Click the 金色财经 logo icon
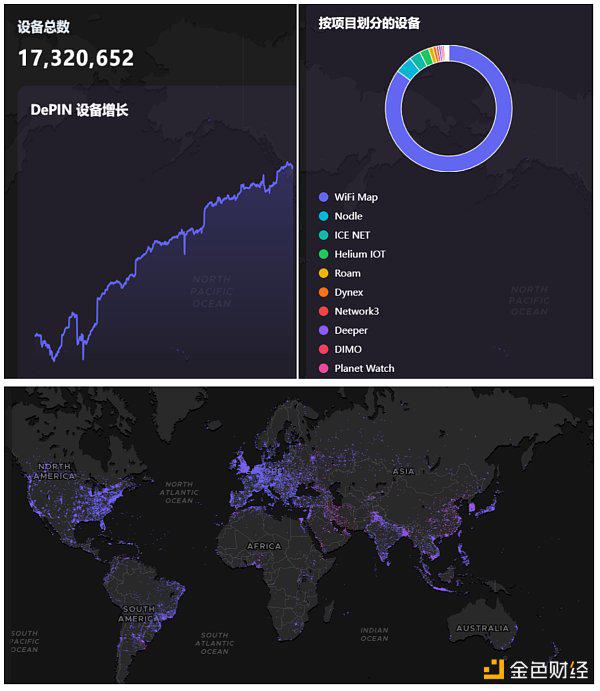The height and width of the screenshot is (691, 600). 493,669
